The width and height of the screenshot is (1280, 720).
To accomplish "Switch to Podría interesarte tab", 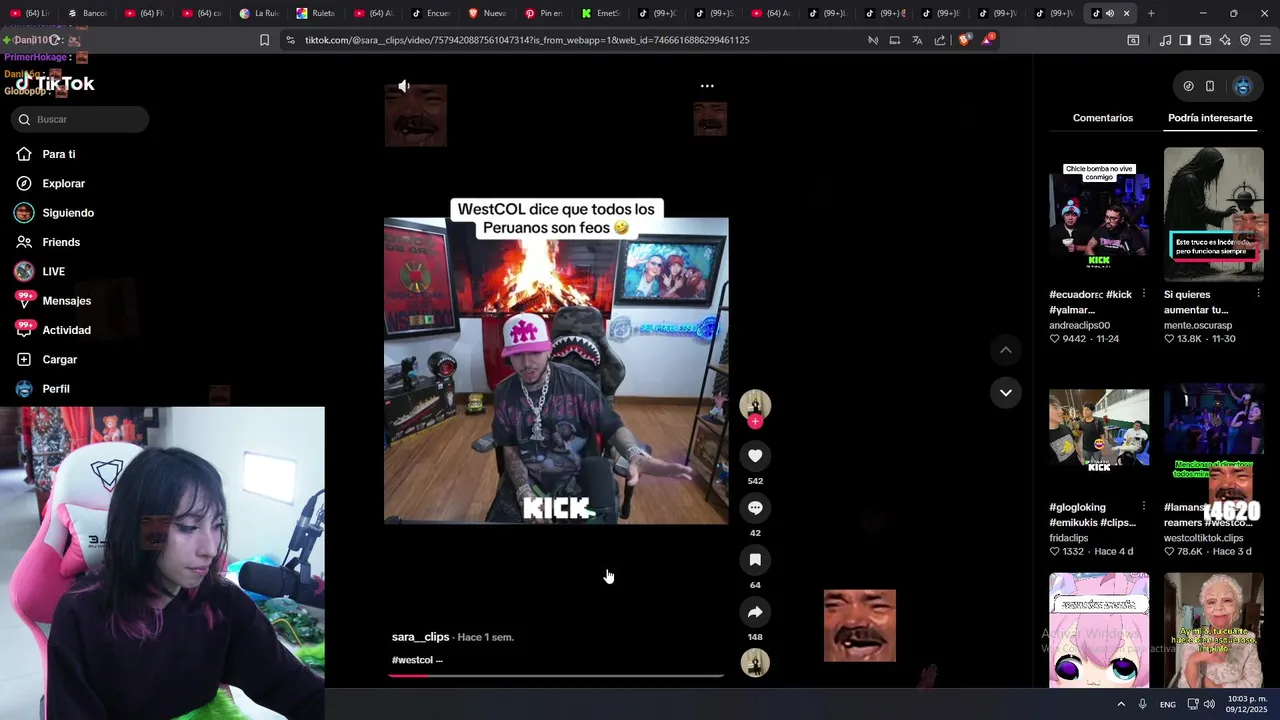I will coord(1210,118).
